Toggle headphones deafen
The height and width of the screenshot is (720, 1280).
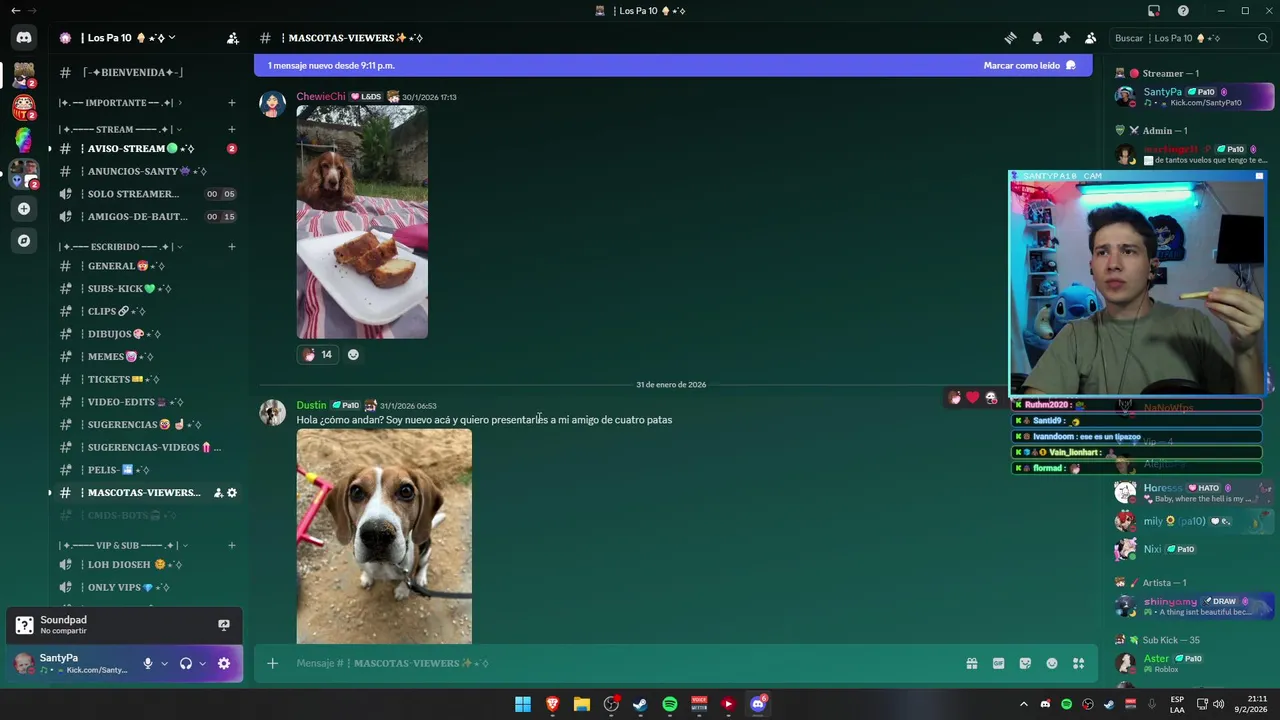[186, 663]
